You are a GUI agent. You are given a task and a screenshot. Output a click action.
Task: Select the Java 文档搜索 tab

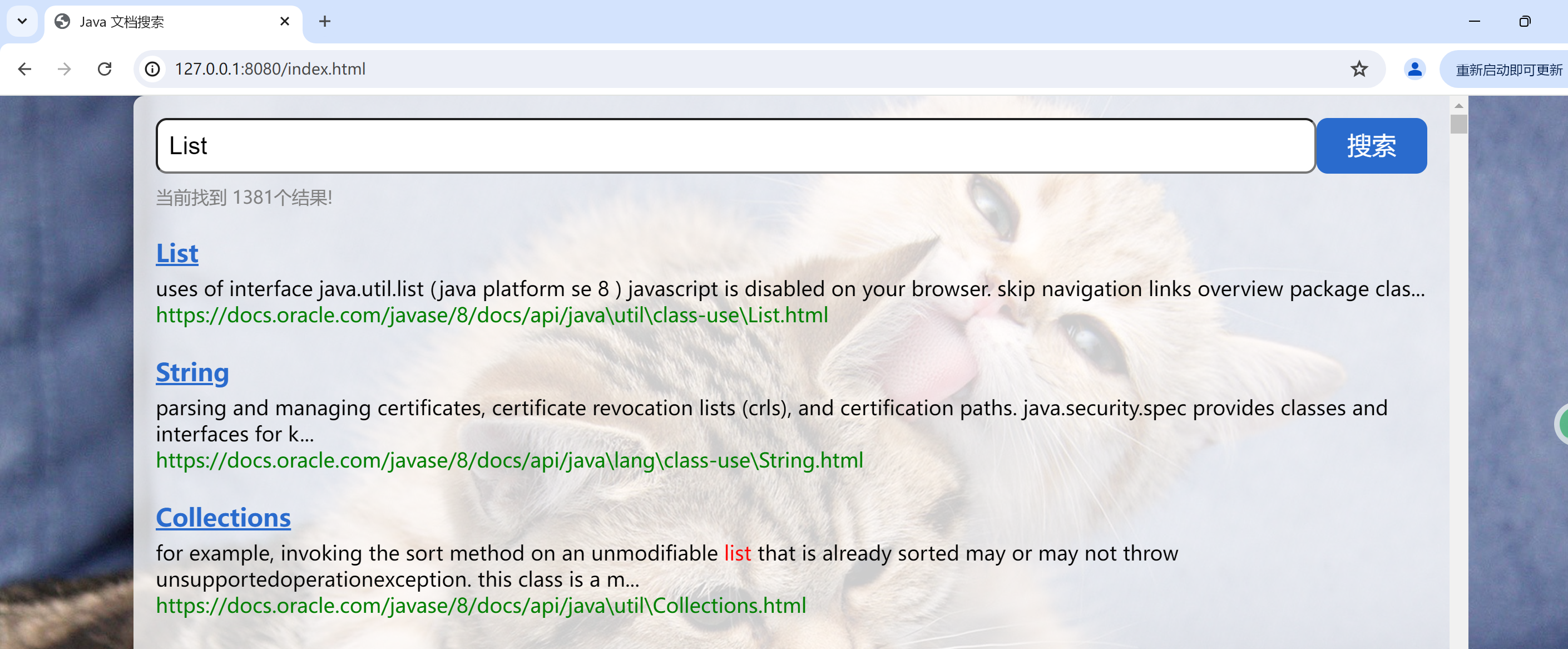pos(174,22)
